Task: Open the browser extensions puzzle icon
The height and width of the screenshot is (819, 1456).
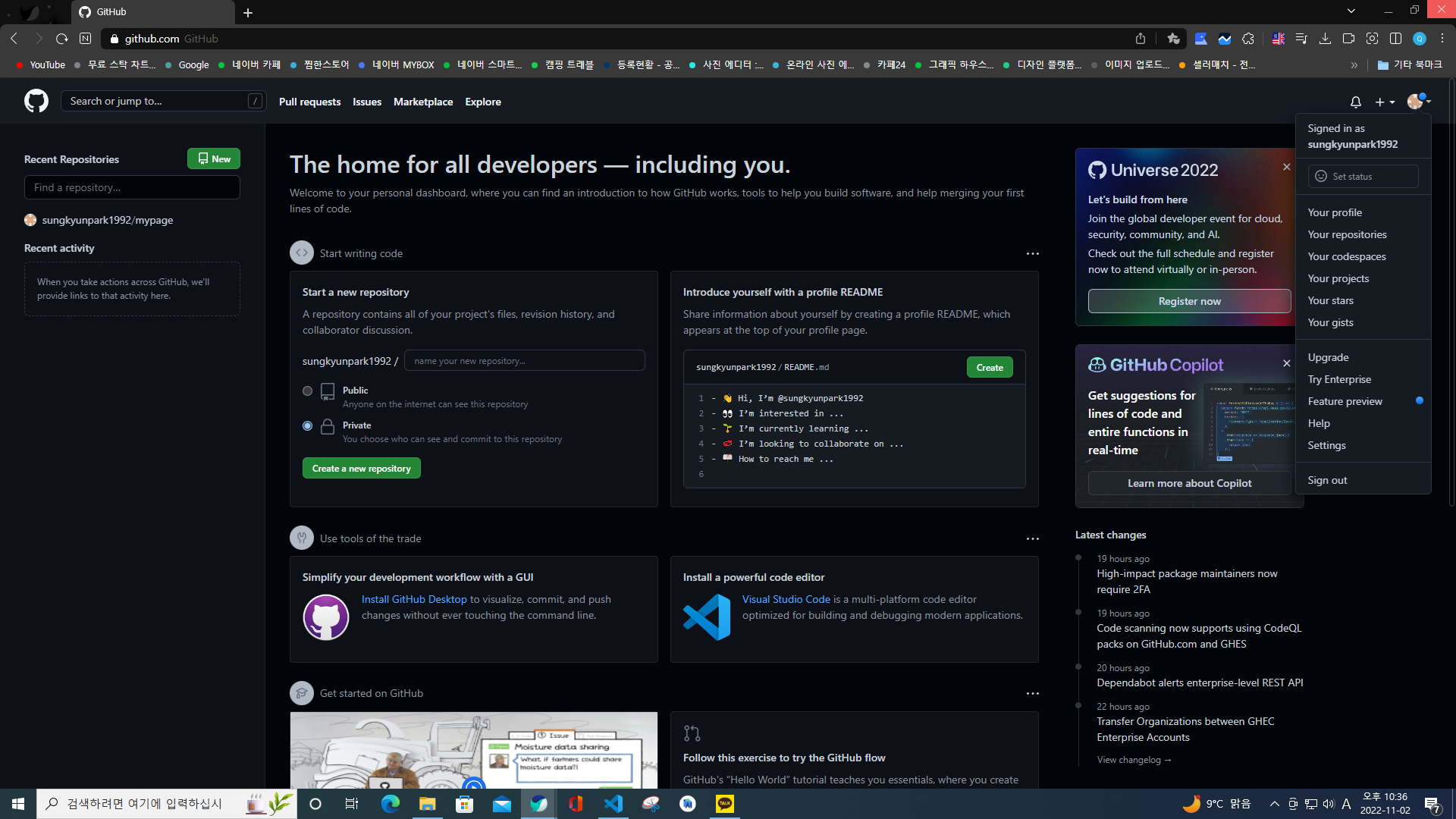Action: (1248, 39)
